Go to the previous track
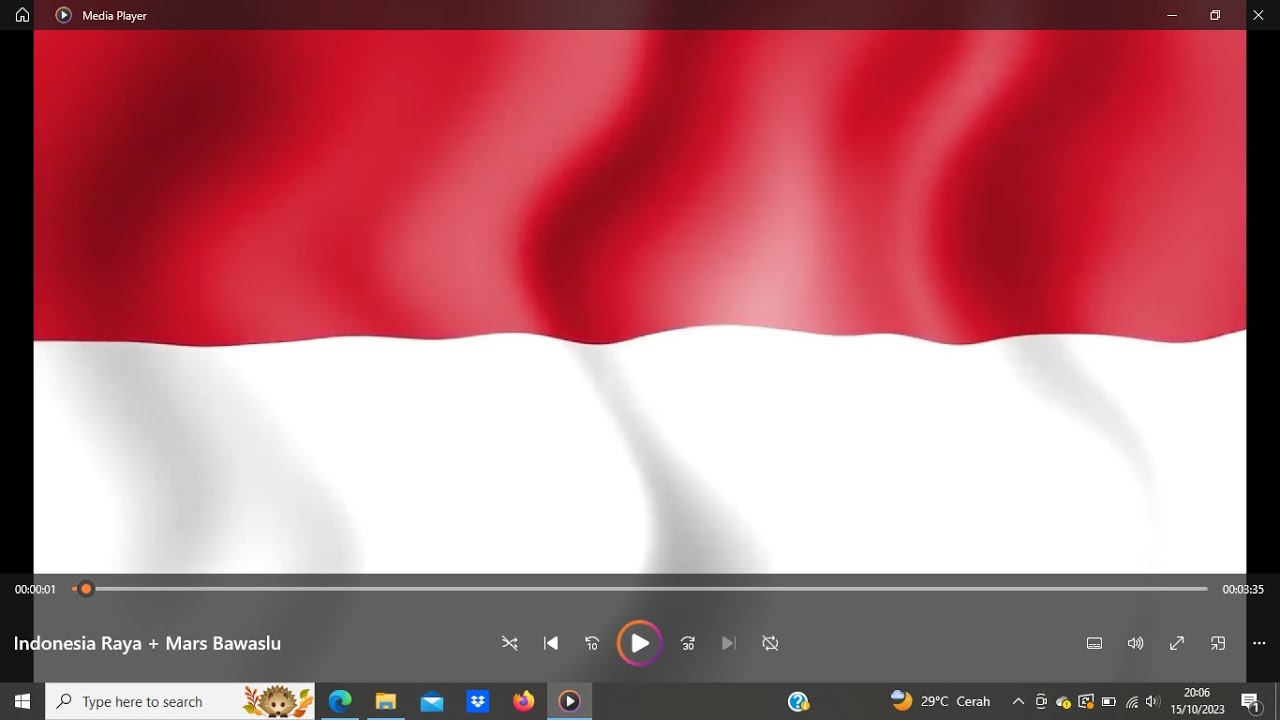The image size is (1280, 720). (x=551, y=643)
